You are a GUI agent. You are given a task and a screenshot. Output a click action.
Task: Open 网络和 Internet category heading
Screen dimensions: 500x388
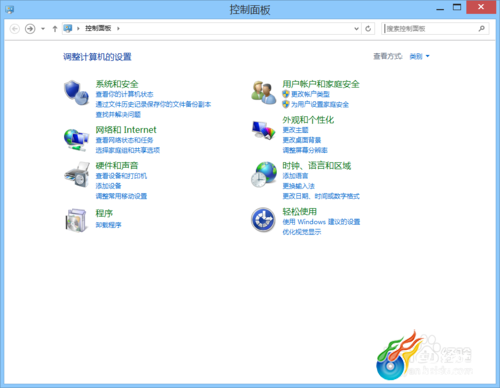point(126,130)
